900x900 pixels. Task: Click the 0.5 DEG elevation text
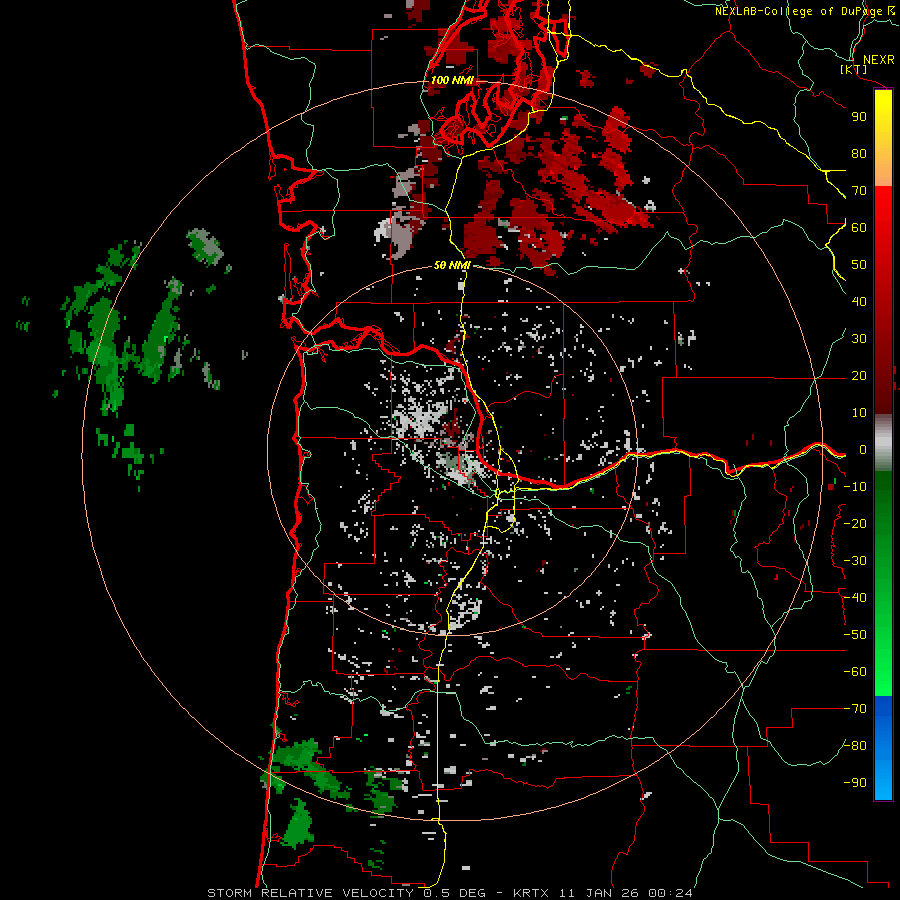(x=455, y=893)
